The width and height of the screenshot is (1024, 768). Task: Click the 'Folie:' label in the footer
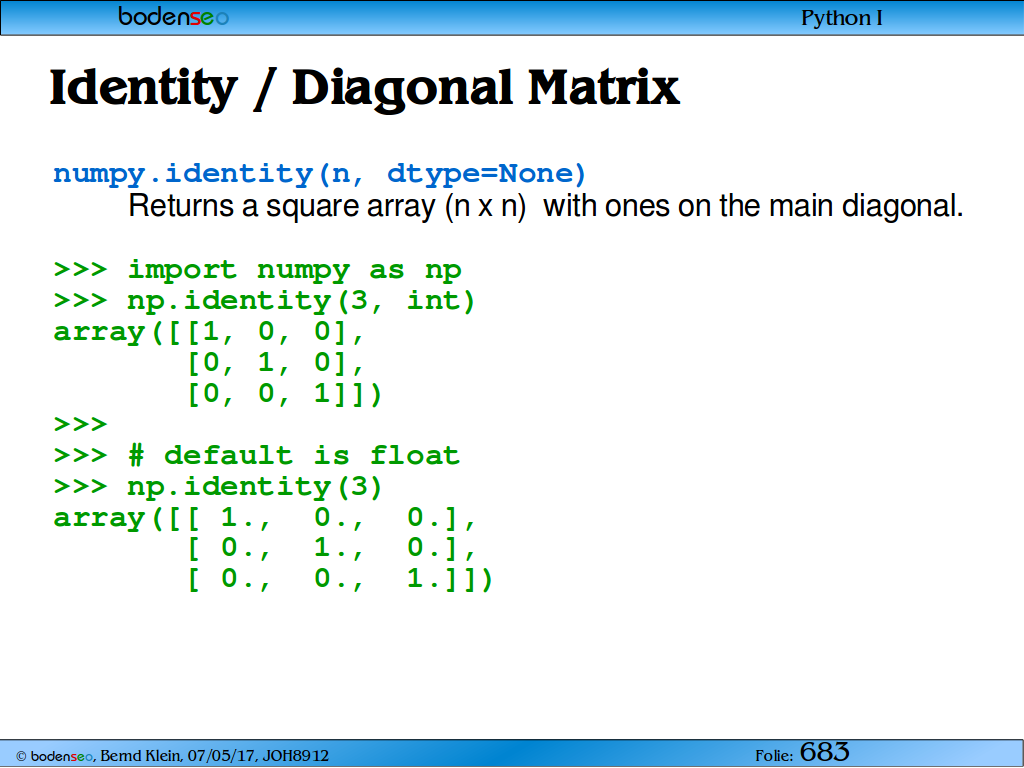tap(775, 756)
